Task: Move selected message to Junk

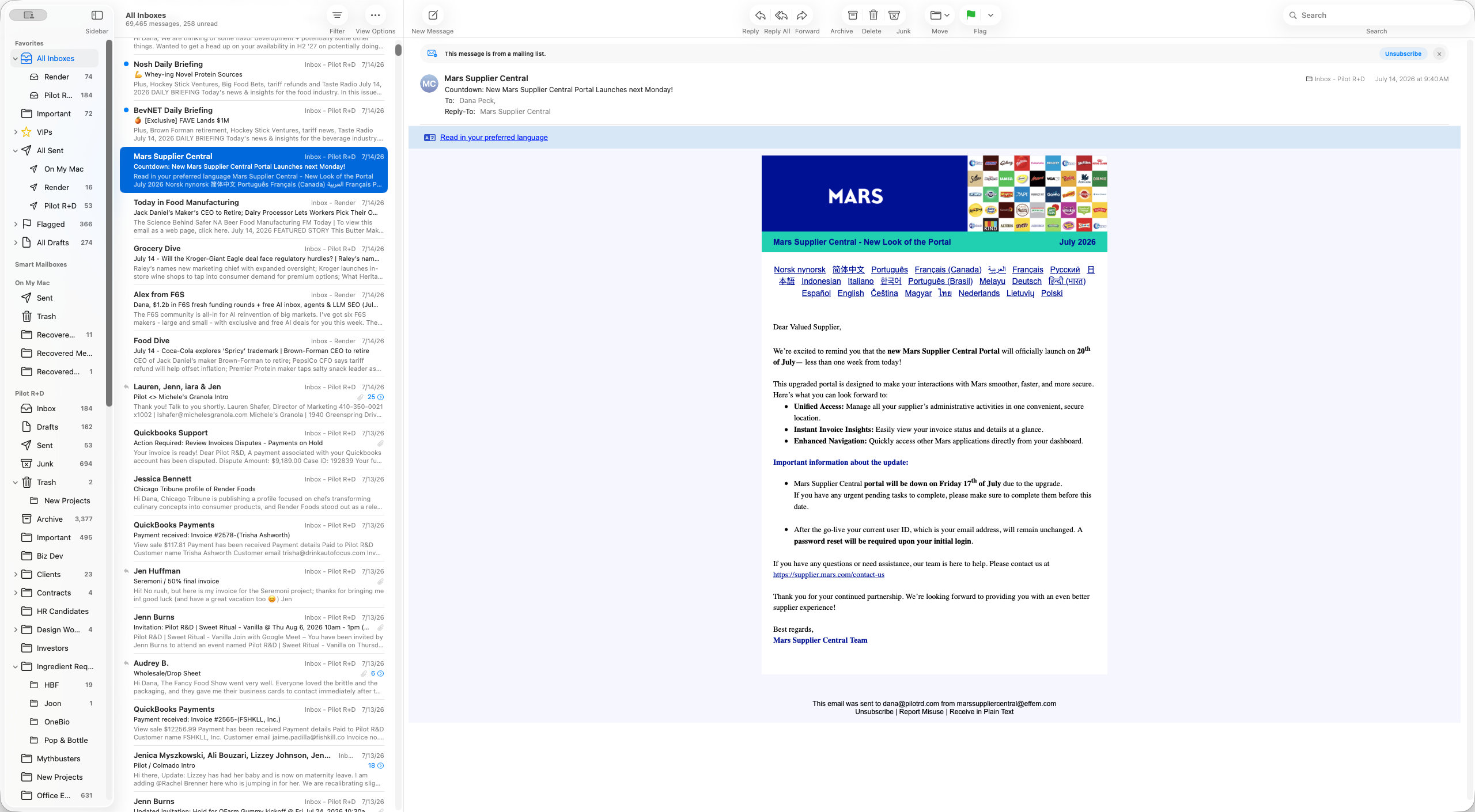Action: click(894, 16)
